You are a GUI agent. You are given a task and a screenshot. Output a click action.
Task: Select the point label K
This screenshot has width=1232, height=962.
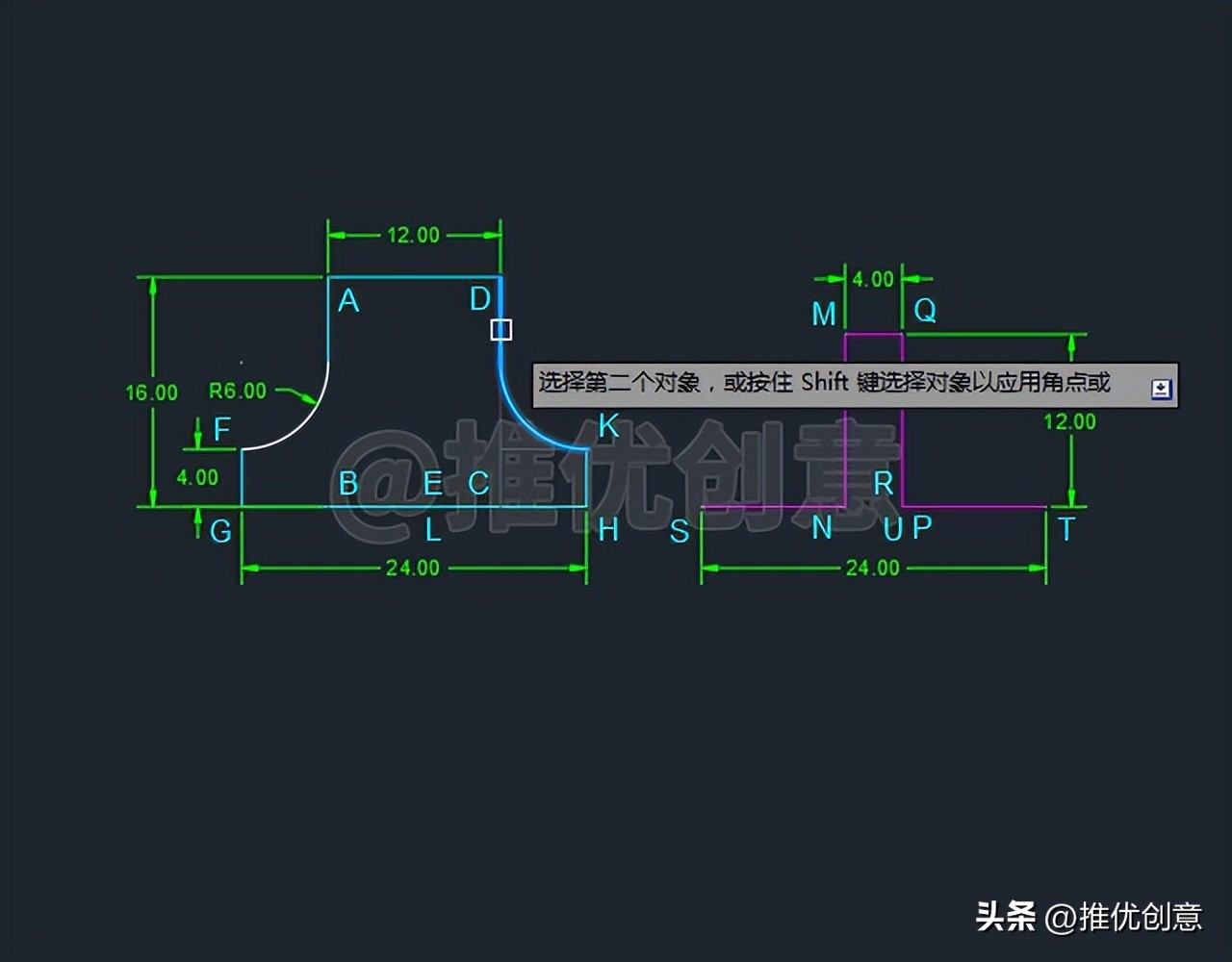pos(608,425)
